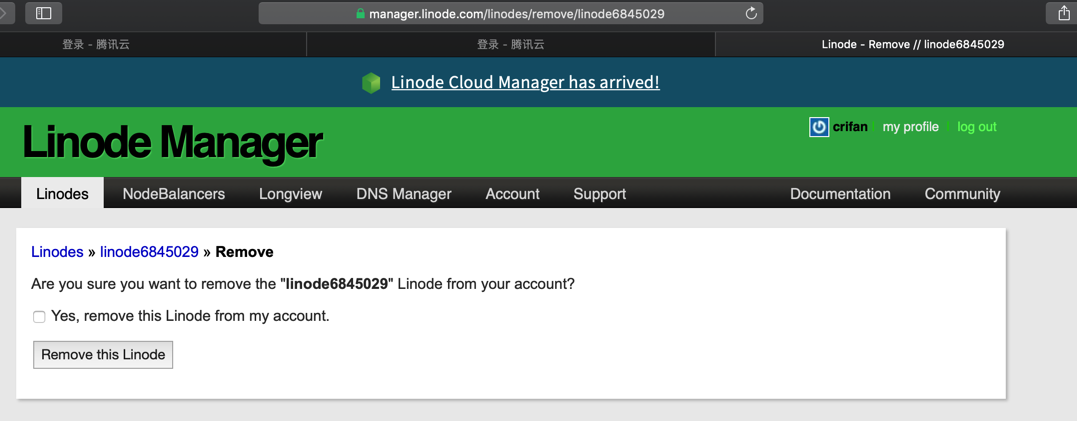The image size is (1077, 421).
Task: Switch to DNS Manager tab
Action: 403,194
